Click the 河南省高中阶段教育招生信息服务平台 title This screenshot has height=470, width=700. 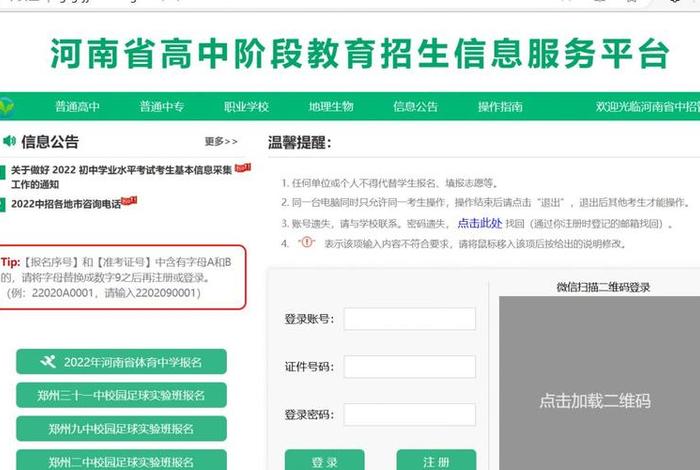pos(360,54)
